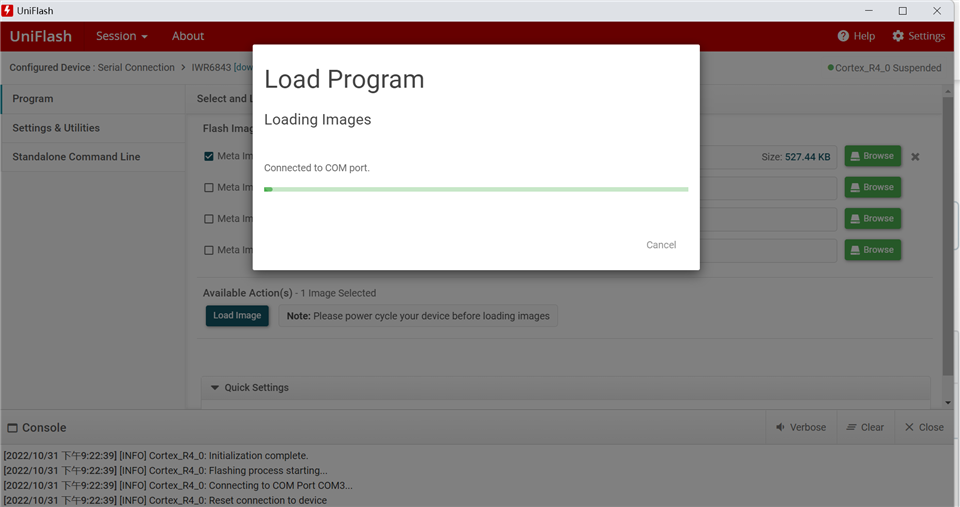Click the Load Image button
The image size is (960, 507).
click(237, 315)
